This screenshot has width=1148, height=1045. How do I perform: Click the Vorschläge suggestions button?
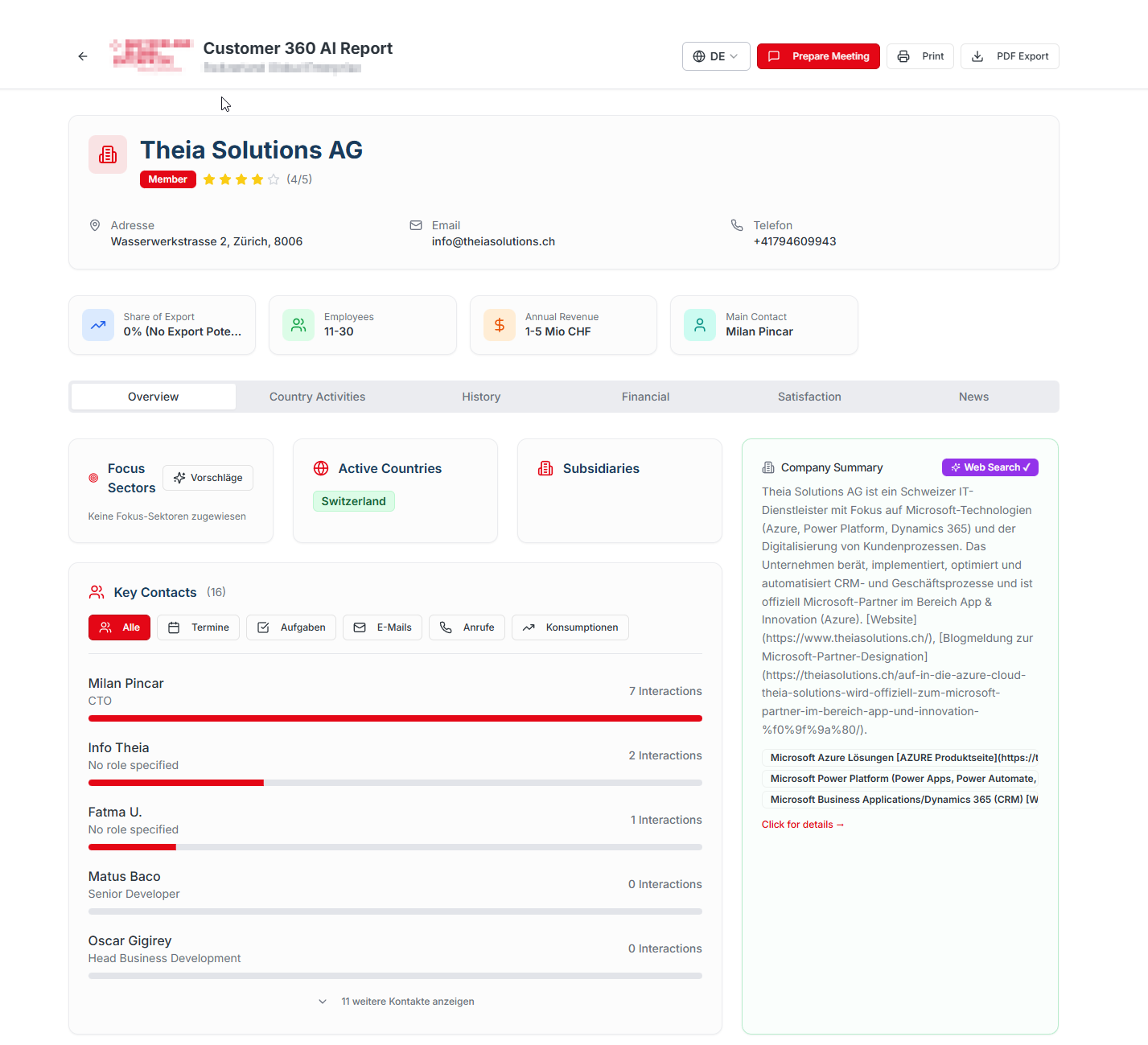[x=208, y=478]
